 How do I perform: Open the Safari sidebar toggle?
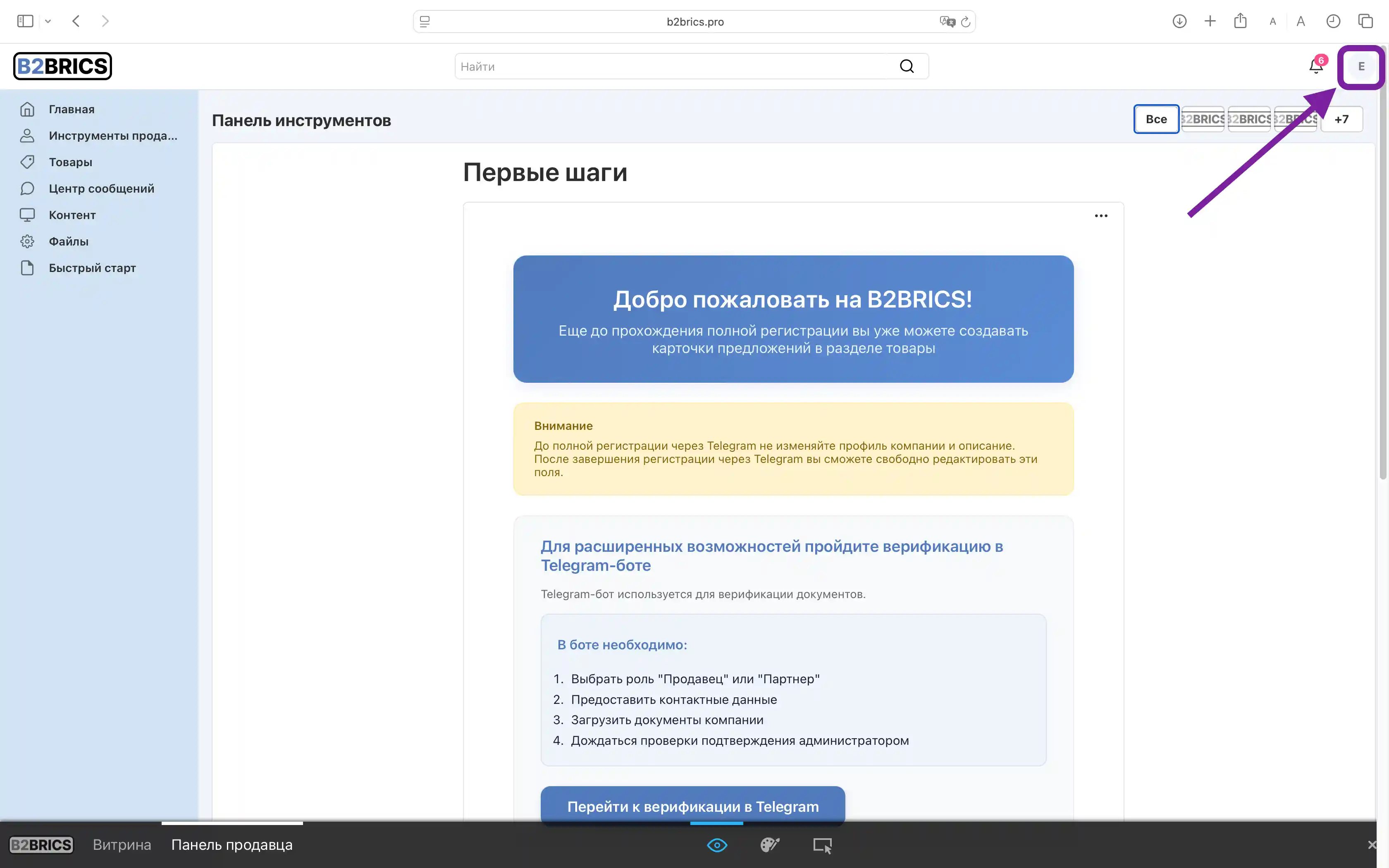tap(25, 21)
